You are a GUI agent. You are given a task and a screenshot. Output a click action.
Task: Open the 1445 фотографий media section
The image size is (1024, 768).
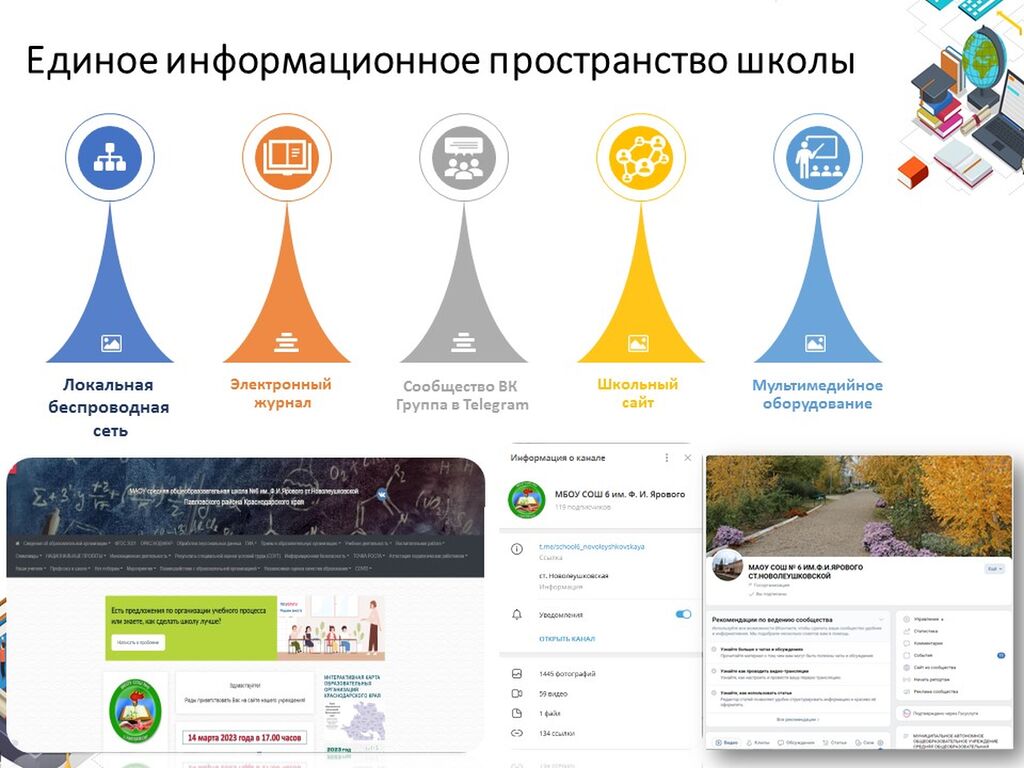click(567, 674)
